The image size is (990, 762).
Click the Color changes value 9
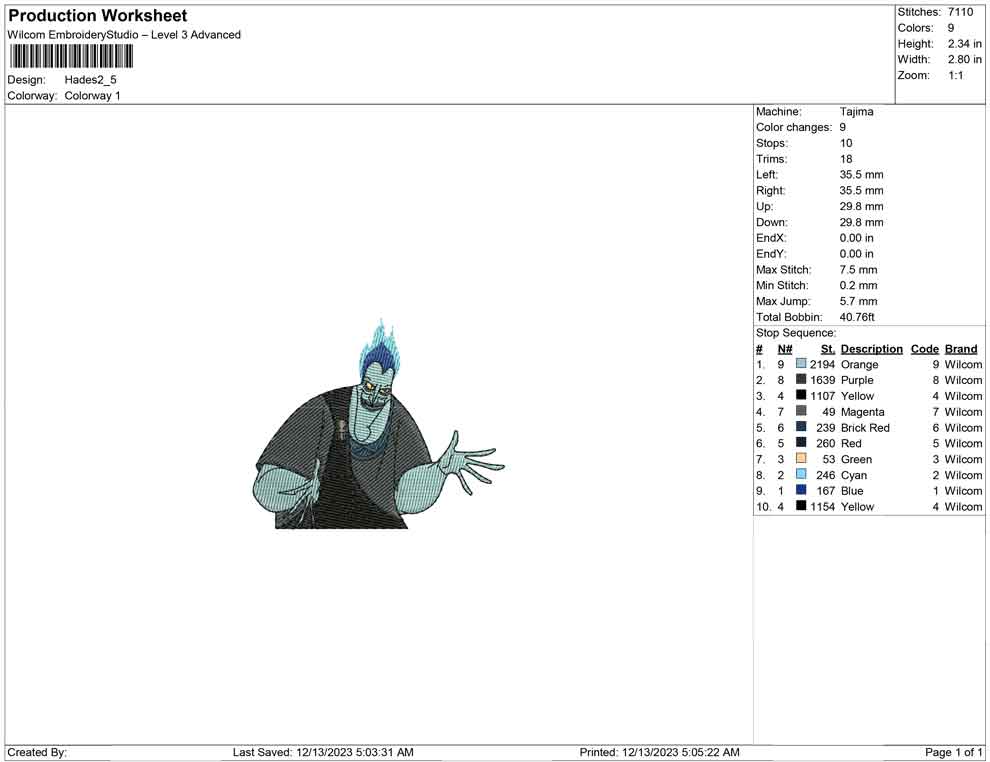tap(843, 128)
